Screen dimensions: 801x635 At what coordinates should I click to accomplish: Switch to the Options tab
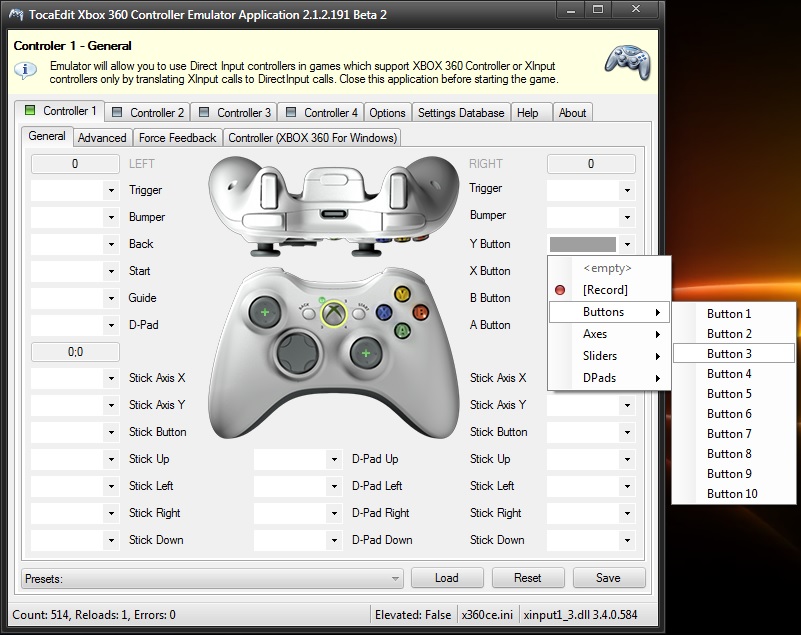coord(387,112)
